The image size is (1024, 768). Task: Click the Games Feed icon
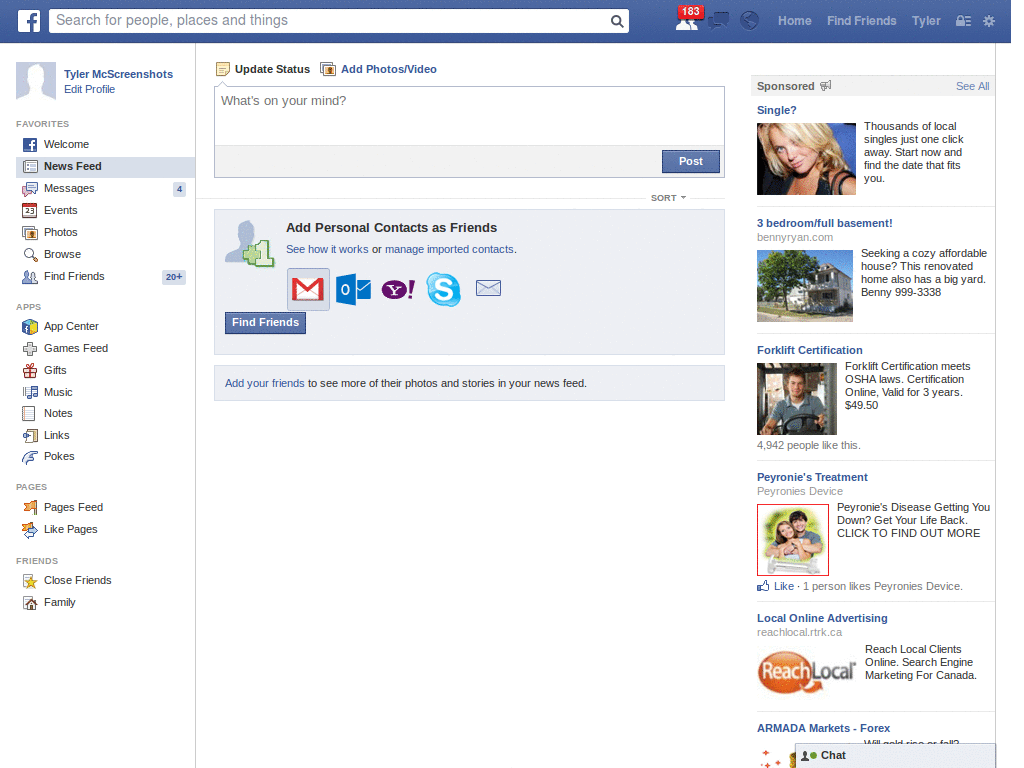point(30,349)
